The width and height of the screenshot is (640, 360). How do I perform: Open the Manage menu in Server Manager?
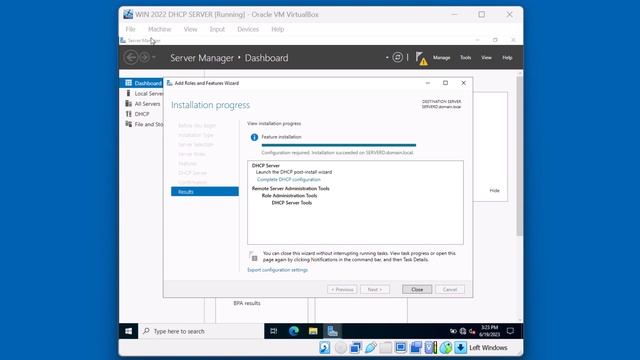pos(442,58)
